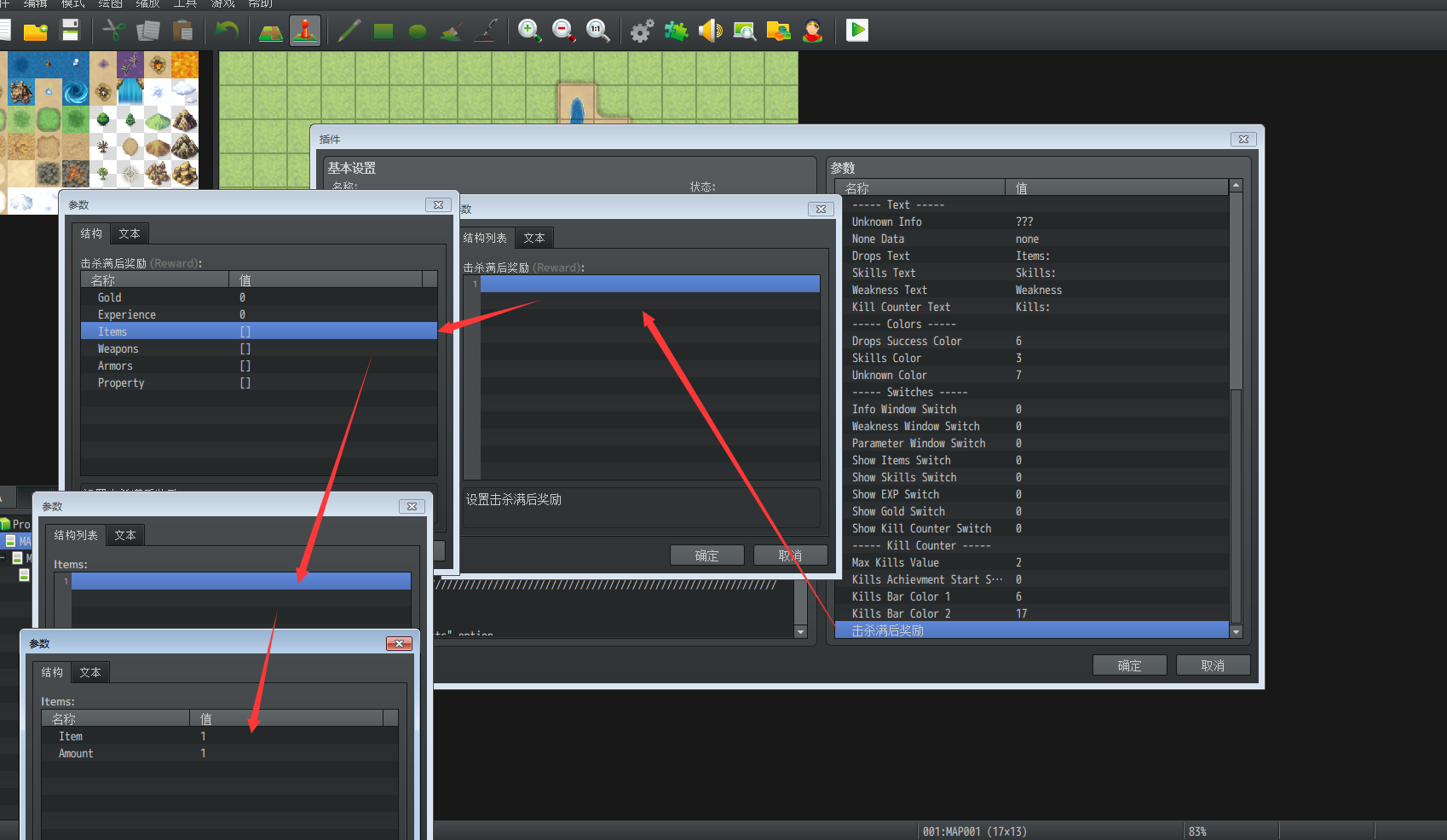Select the Property row in Reward dialog

pyautogui.click(x=259, y=383)
